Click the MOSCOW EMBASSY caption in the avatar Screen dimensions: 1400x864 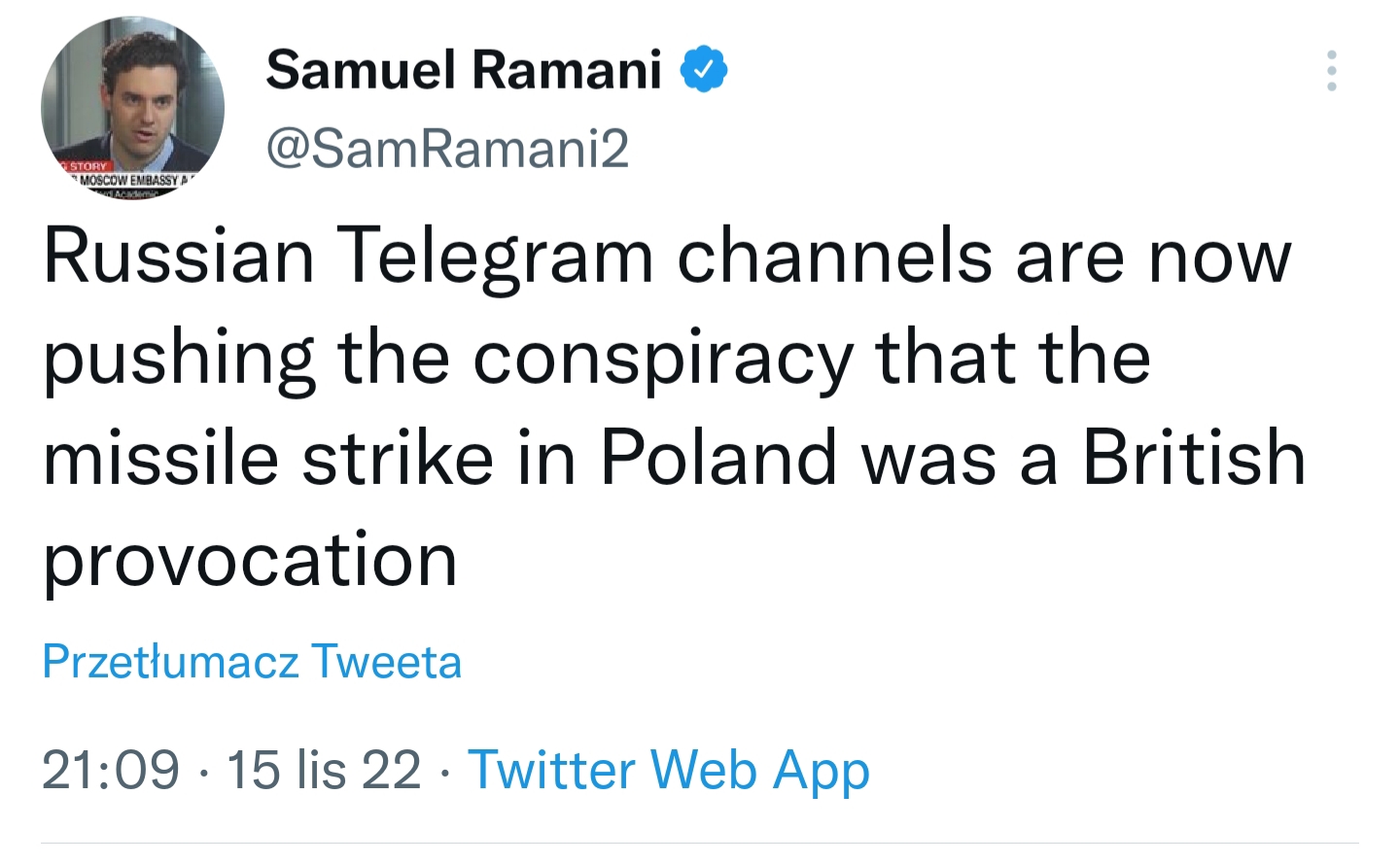(x=128, y=181)
